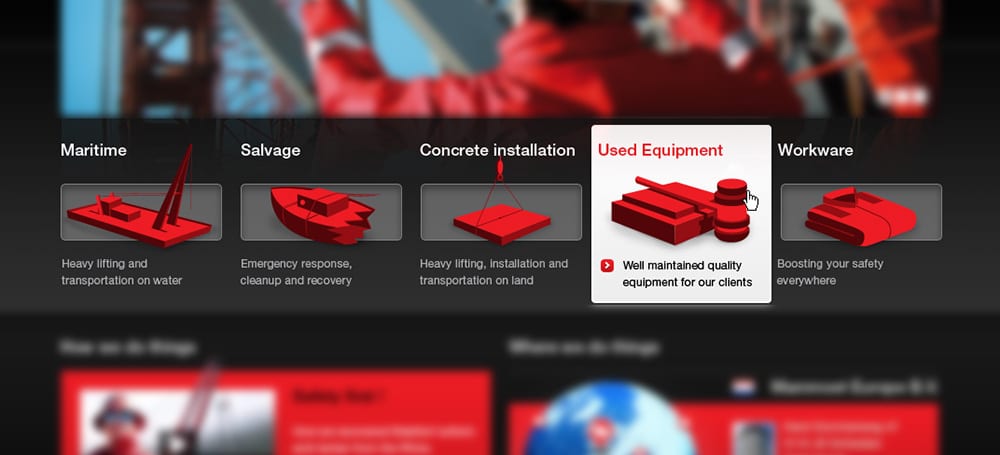Click the blurred globe map image
1000x455 pixels.
(x=611, y=420)
